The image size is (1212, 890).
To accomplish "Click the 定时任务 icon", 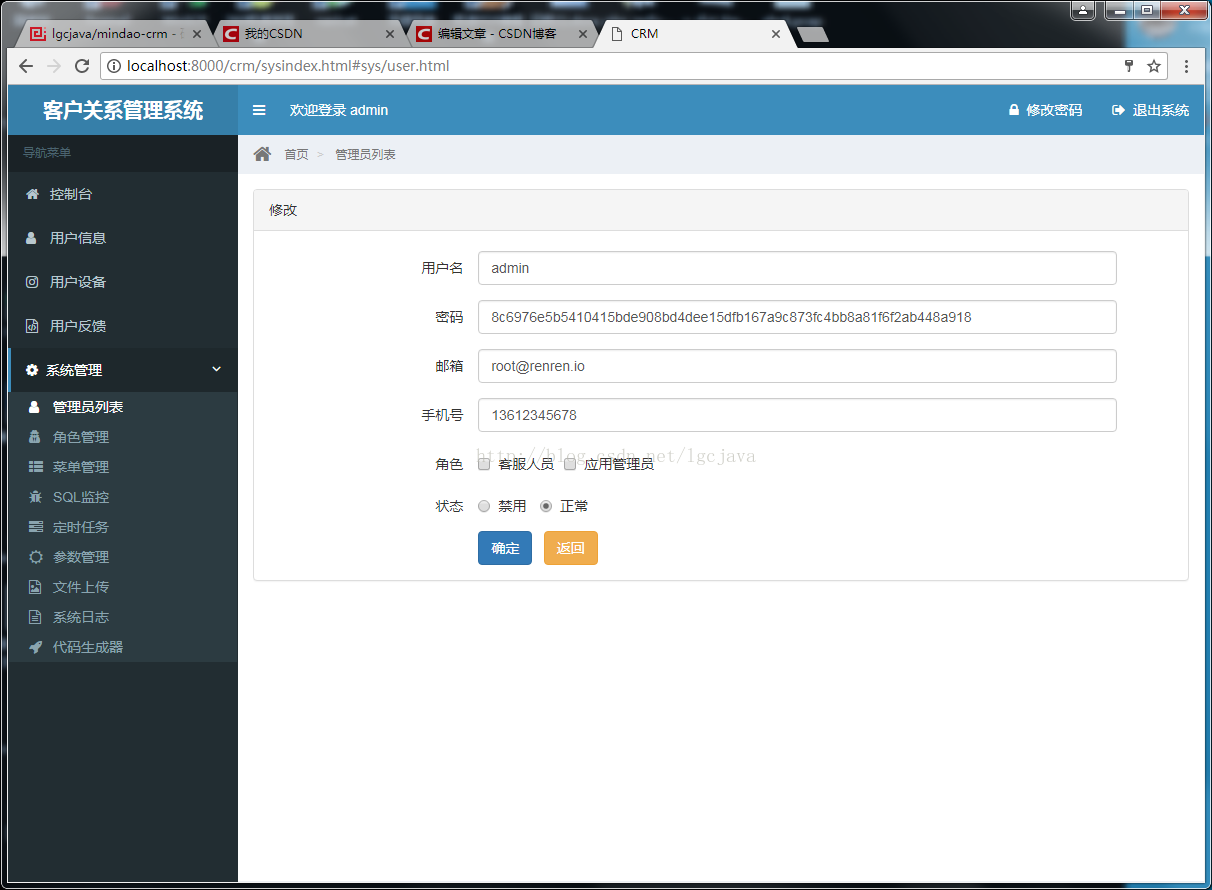I will (35, 527).
